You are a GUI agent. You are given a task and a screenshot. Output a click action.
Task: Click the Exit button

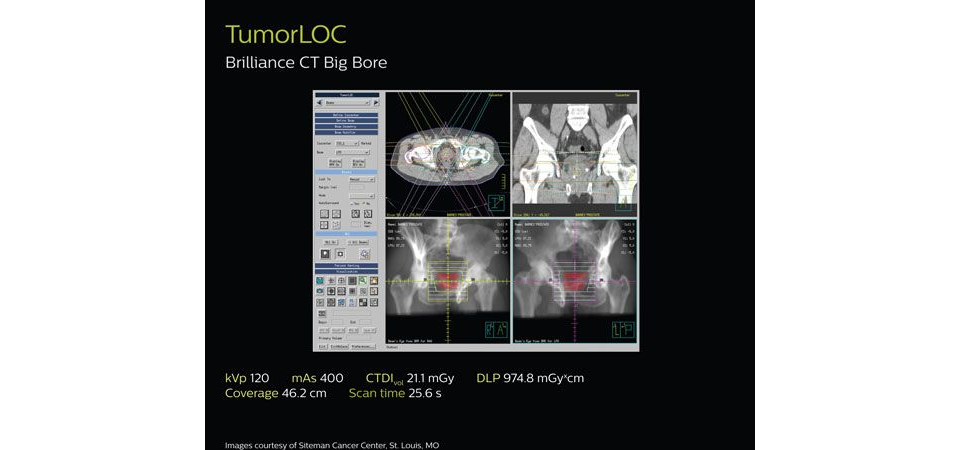coord(323,347)
